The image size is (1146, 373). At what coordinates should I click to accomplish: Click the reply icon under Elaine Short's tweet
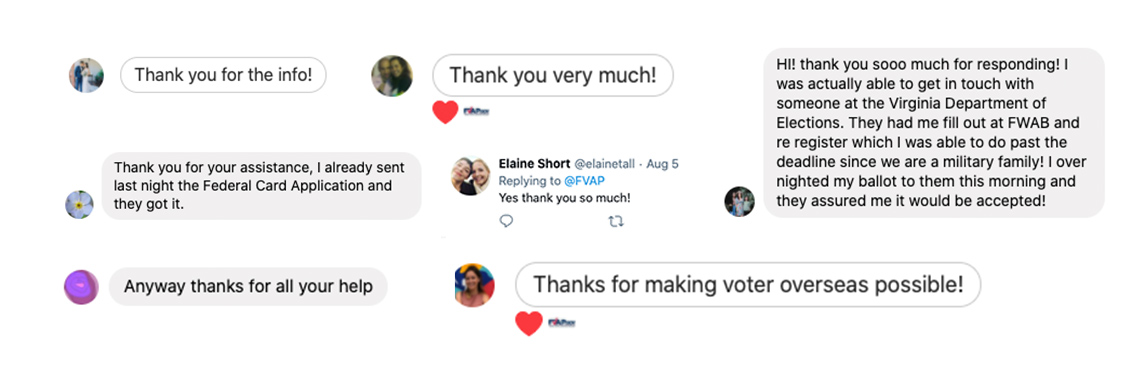tap(506, 221)
